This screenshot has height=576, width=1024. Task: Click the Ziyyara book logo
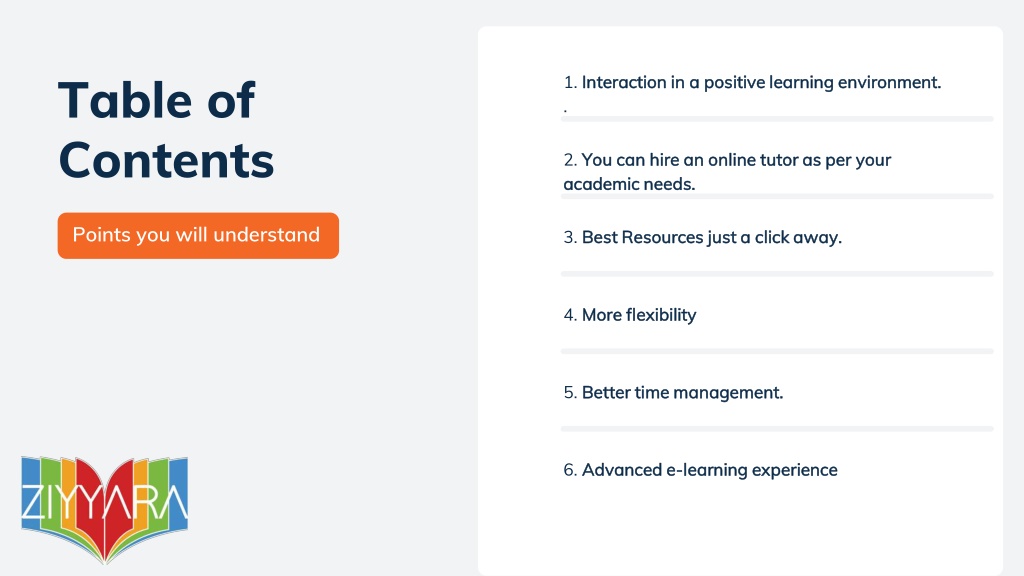(104, 509)
